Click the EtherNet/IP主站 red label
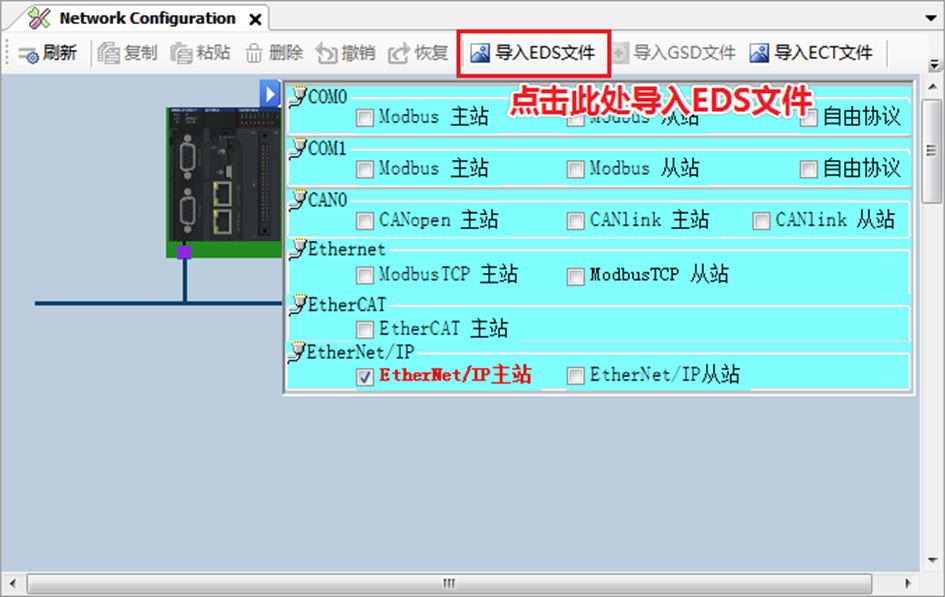The image size is (945, 597). pyautogui.click(x=455, y=375)
